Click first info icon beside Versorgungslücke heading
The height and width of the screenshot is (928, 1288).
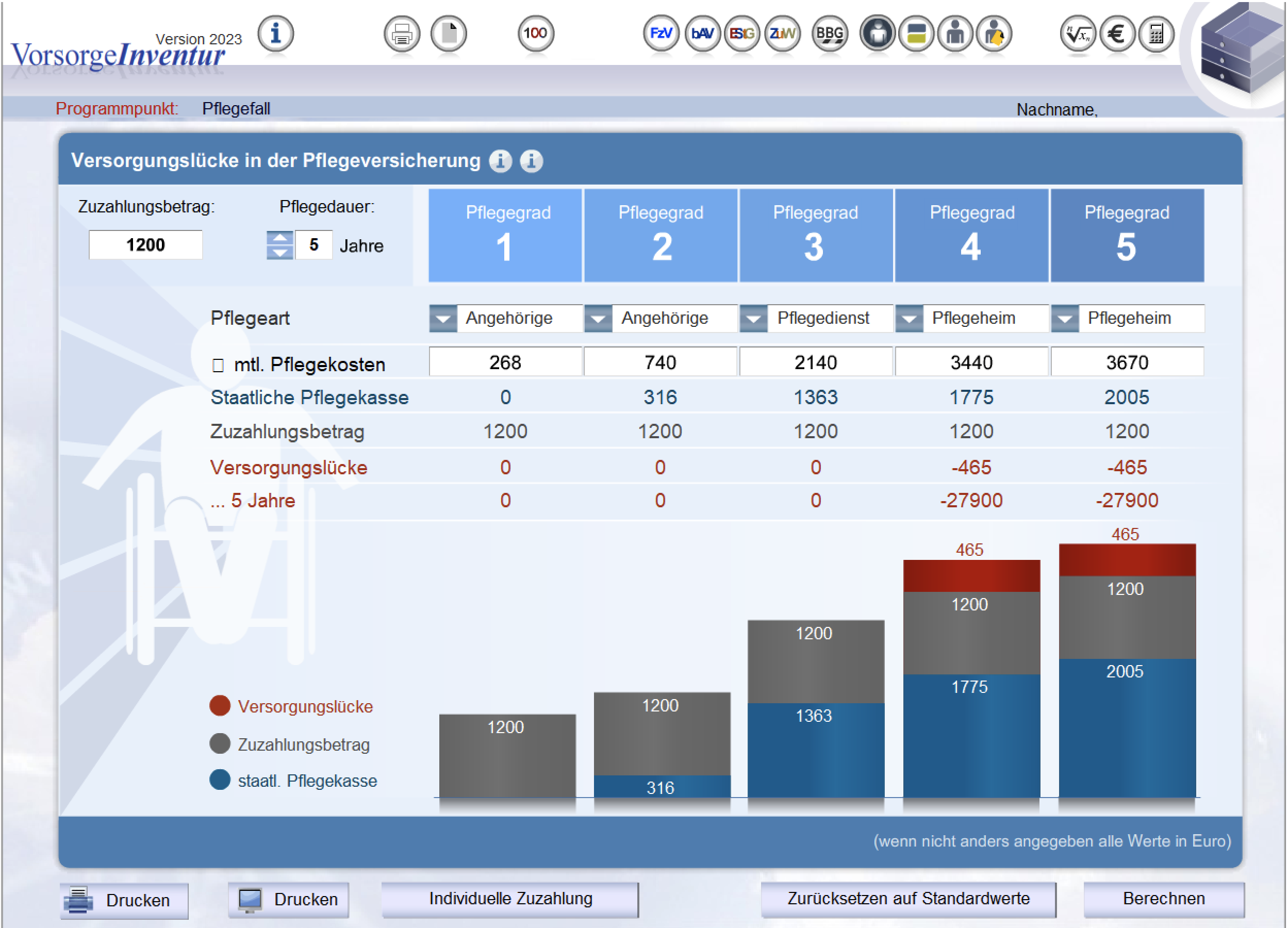[x=500, y=161]
